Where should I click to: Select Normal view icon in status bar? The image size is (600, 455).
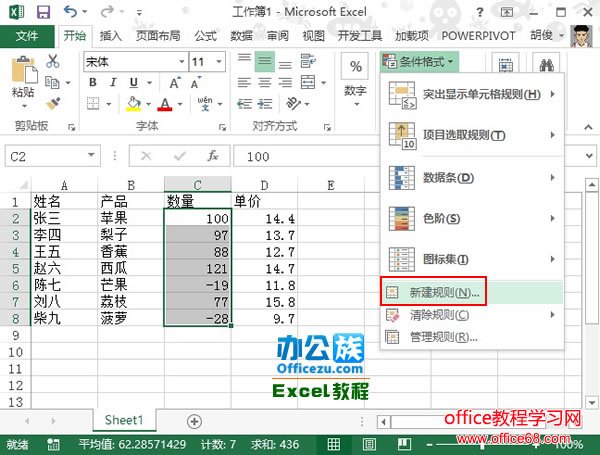[x=334, y=444]
